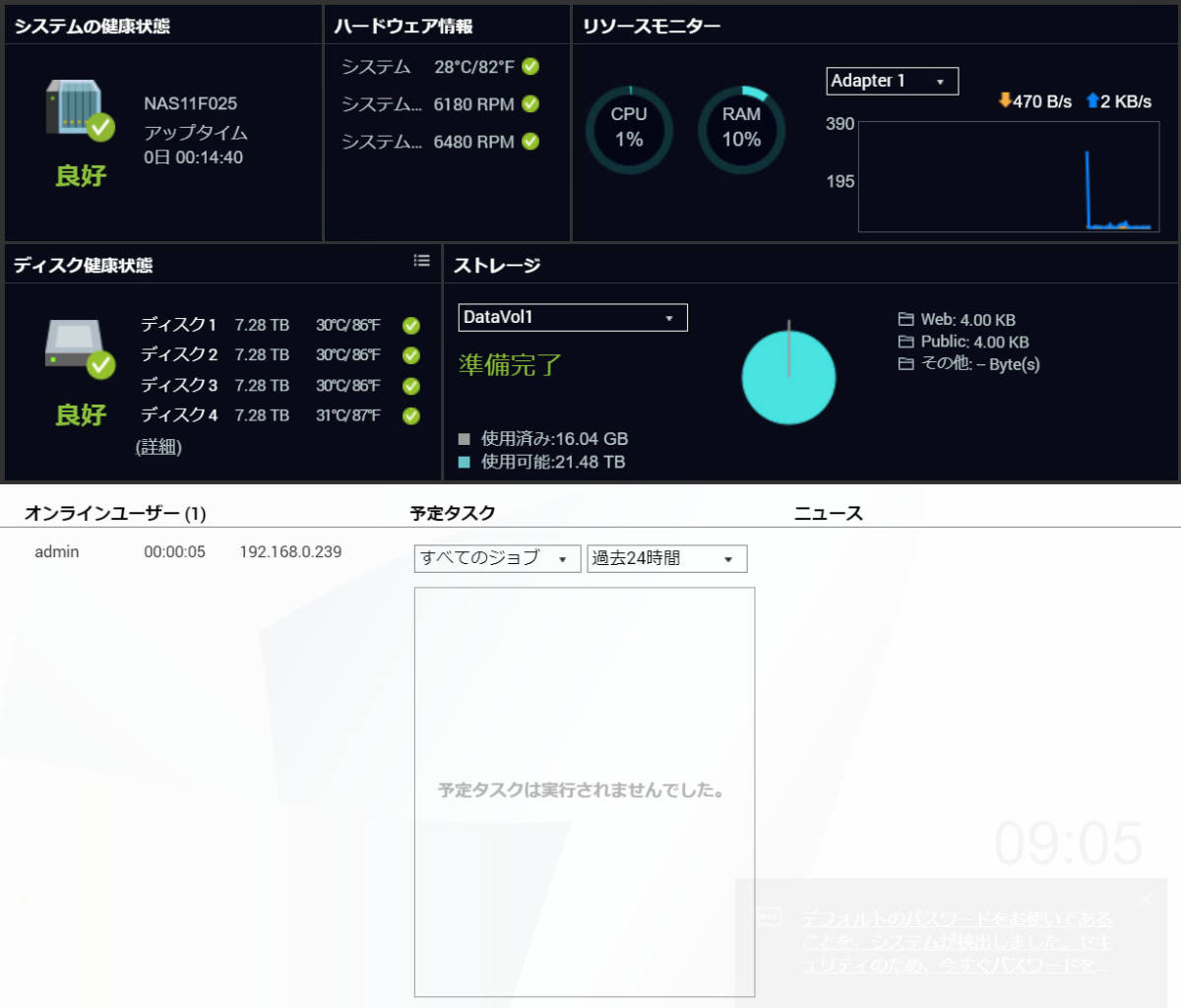Click the admin session time 00:00:05
1181x1008 pixels.
[x=175, y=552]
